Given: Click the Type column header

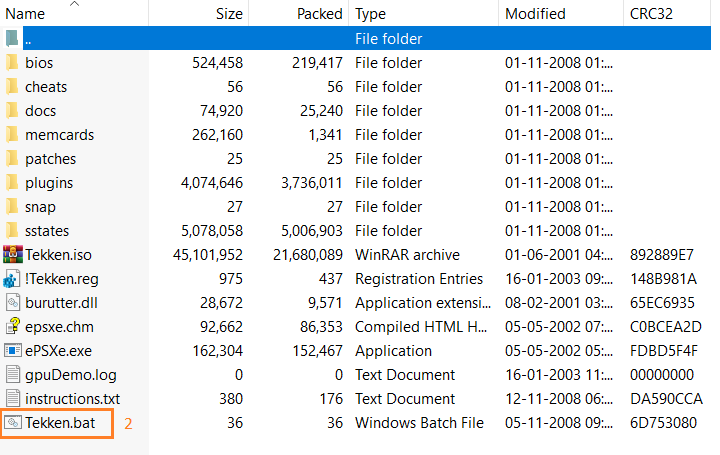Looking at the screenshot, I should click(371, 14).
